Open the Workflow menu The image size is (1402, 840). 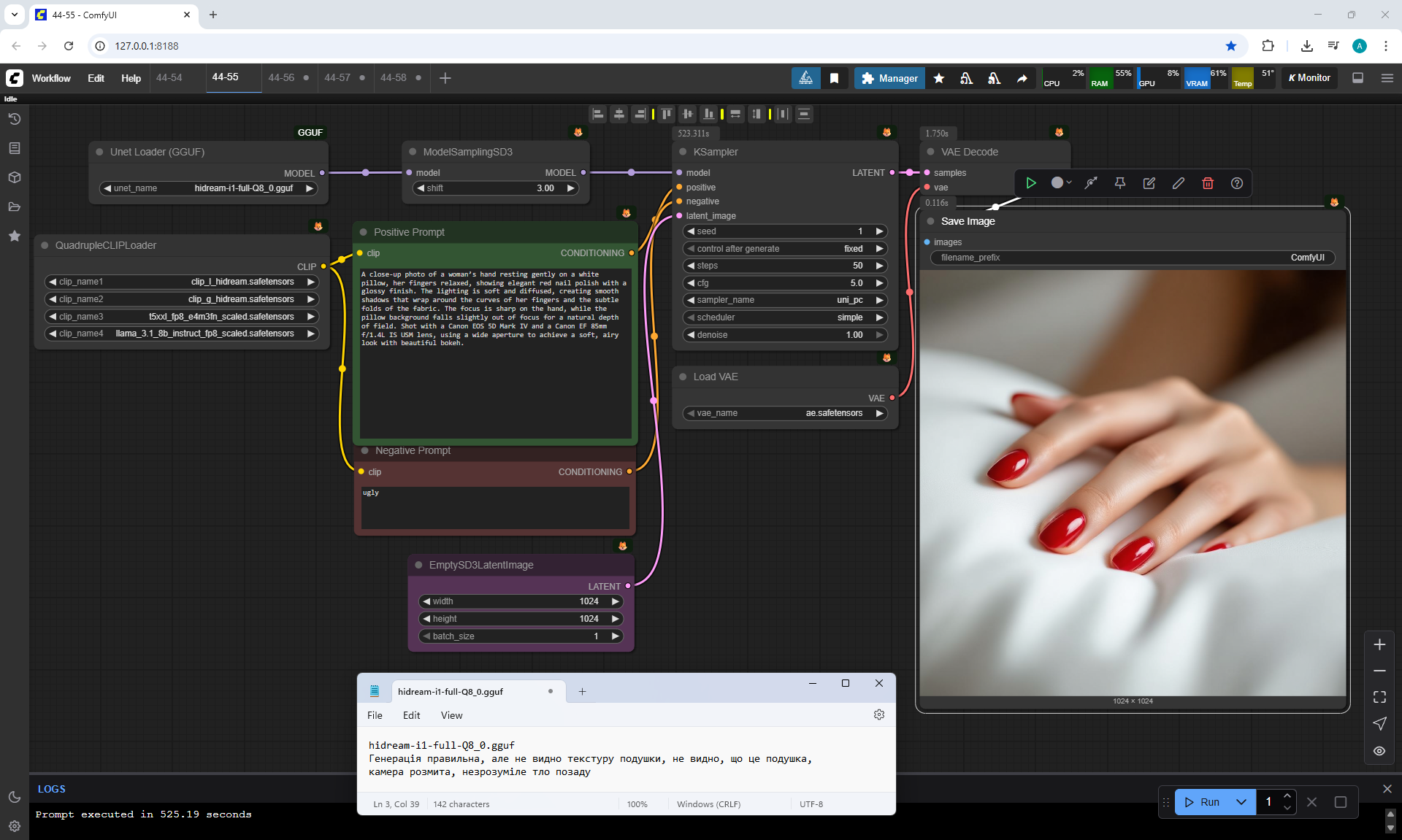51,78
